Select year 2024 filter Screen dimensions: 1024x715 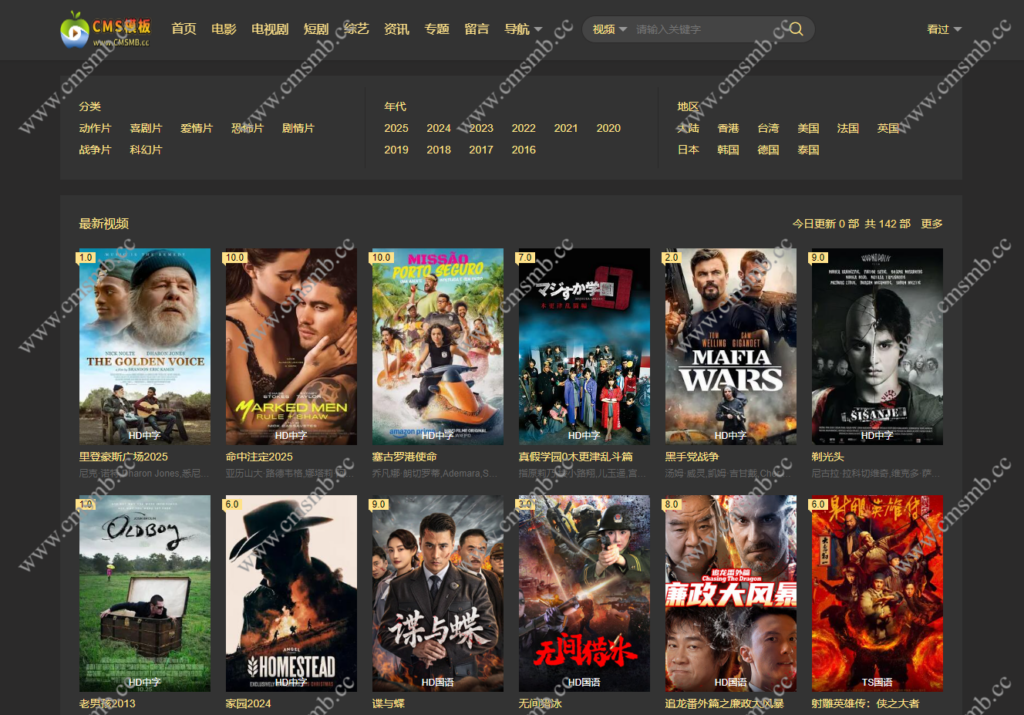tap(439, 128)
